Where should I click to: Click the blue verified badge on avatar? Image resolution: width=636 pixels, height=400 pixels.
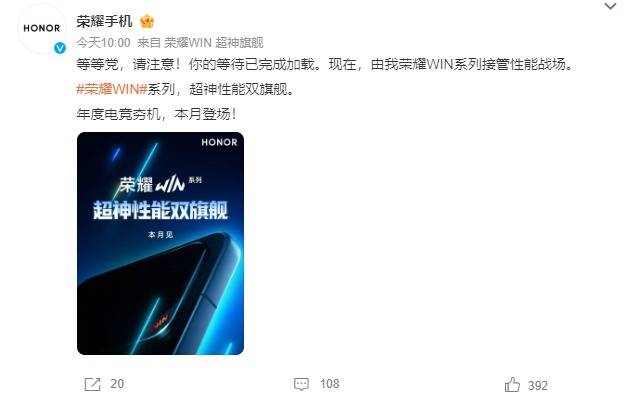point(60,48)
